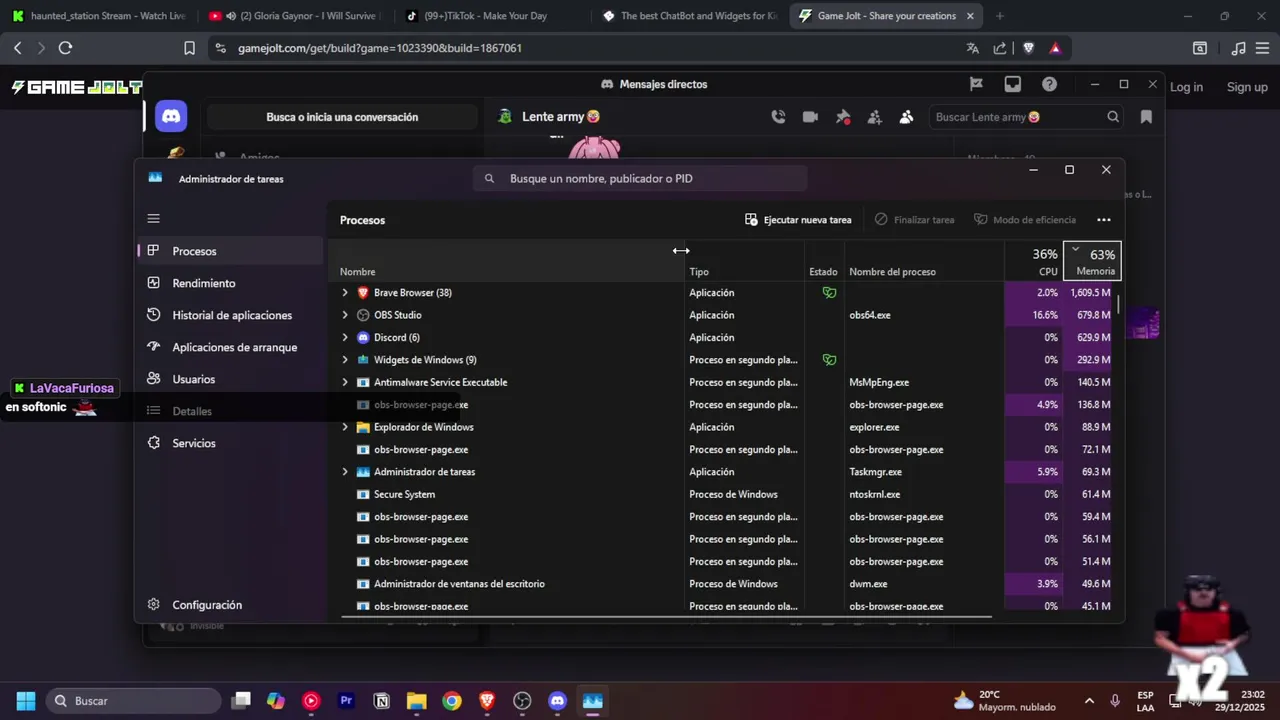Open pinned messages in Discord

tap(842, 117)
